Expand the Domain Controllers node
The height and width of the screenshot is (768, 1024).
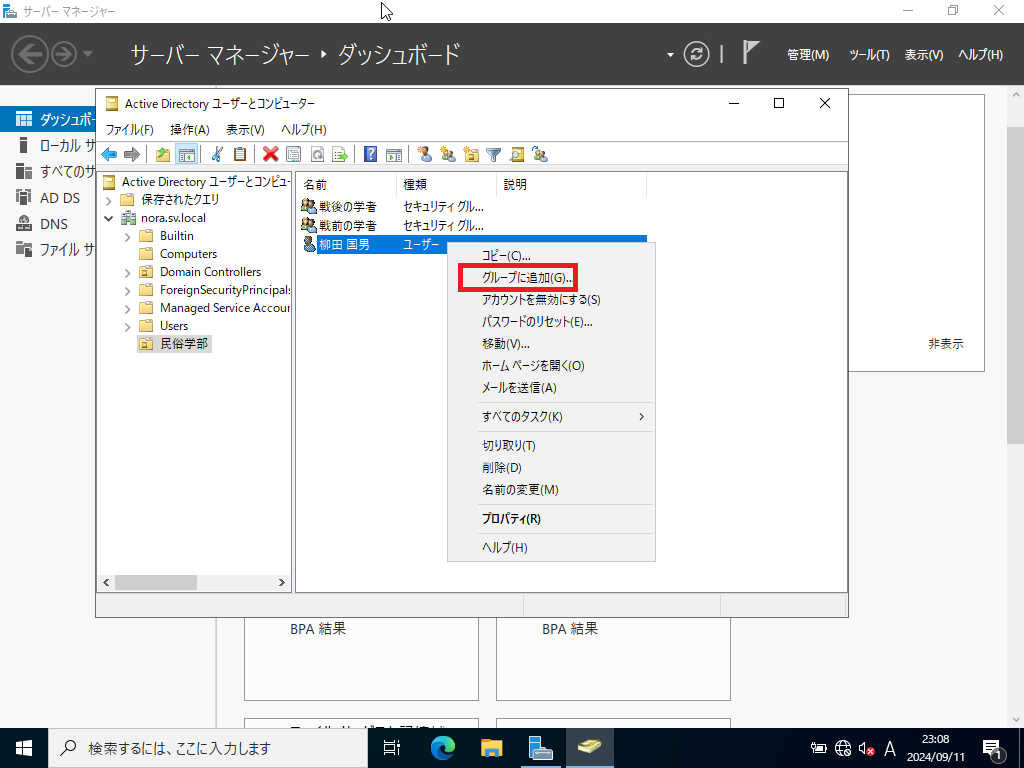(x=128, y=272)
